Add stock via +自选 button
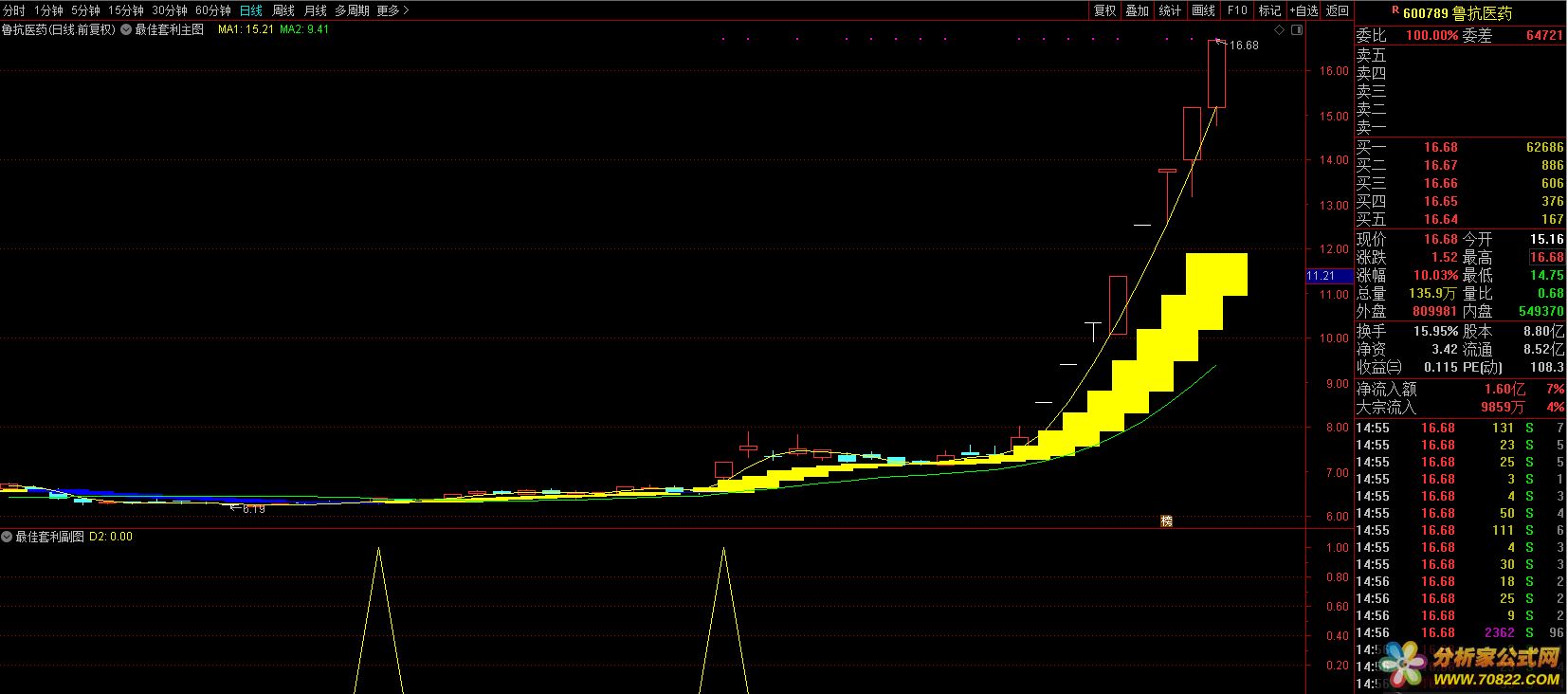The image size is (1568, 694). (1304, 10)
